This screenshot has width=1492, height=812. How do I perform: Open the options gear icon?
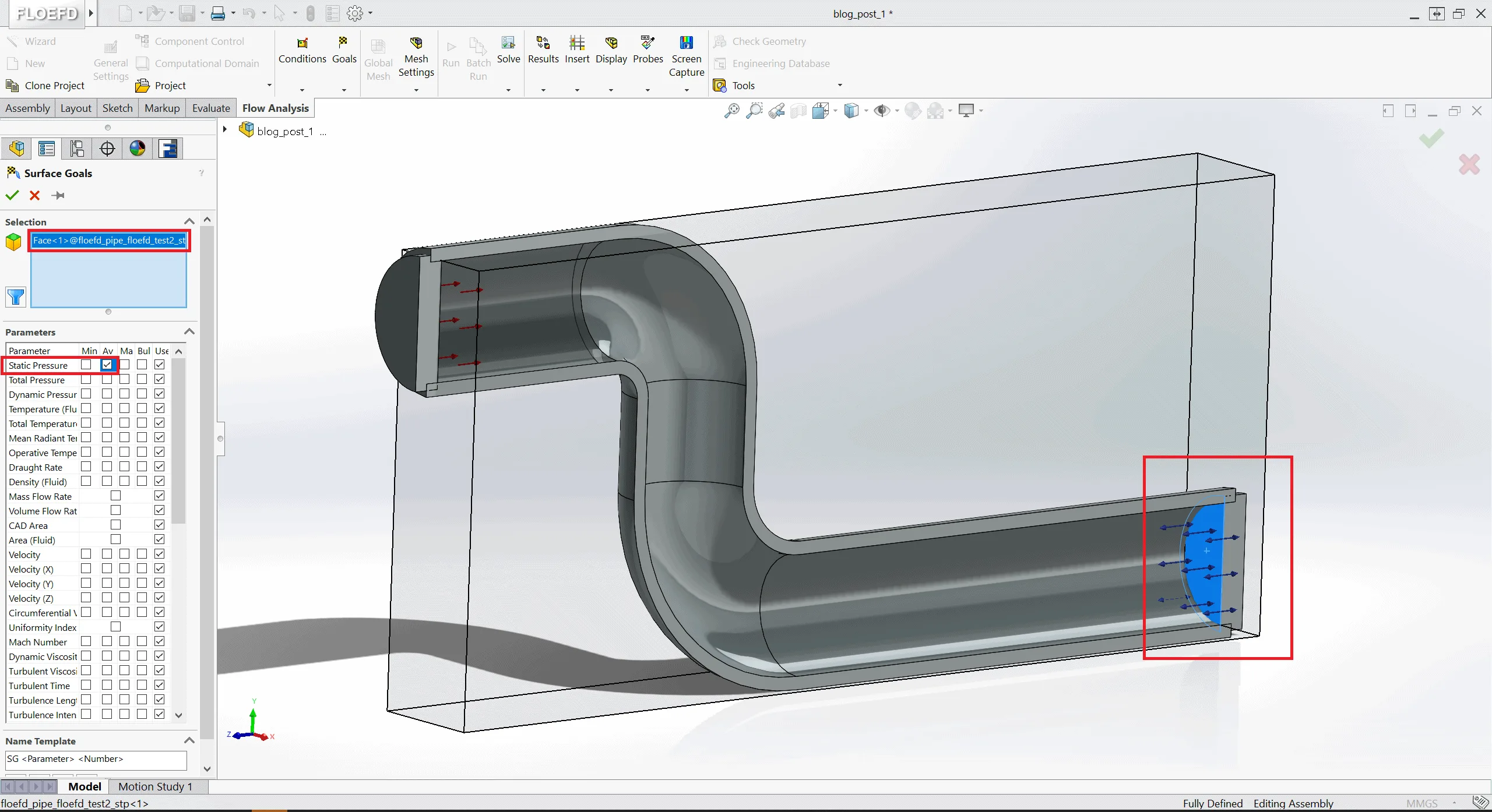click(355, 13)
